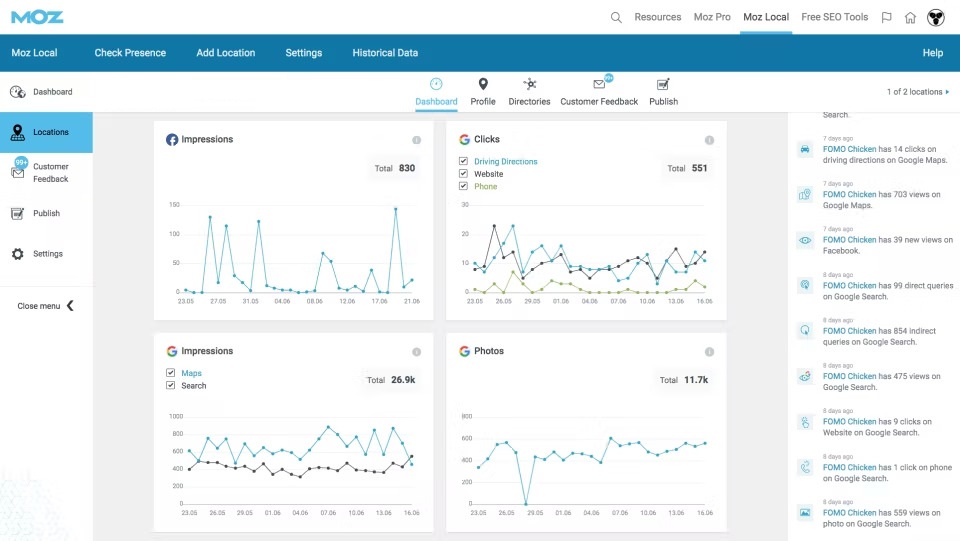The width and height of the screenshot is (960, 541).
Task: Collapse sidebar with Close menu chevron
Action: [70, 306]
